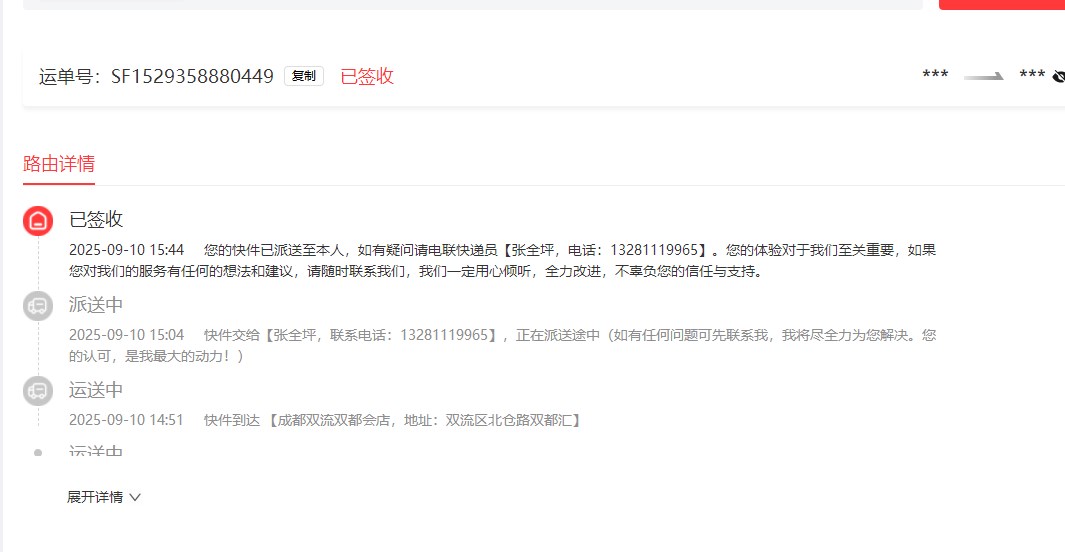Click the red button at top right
Screen dimensions: 1065x552
1001,4
